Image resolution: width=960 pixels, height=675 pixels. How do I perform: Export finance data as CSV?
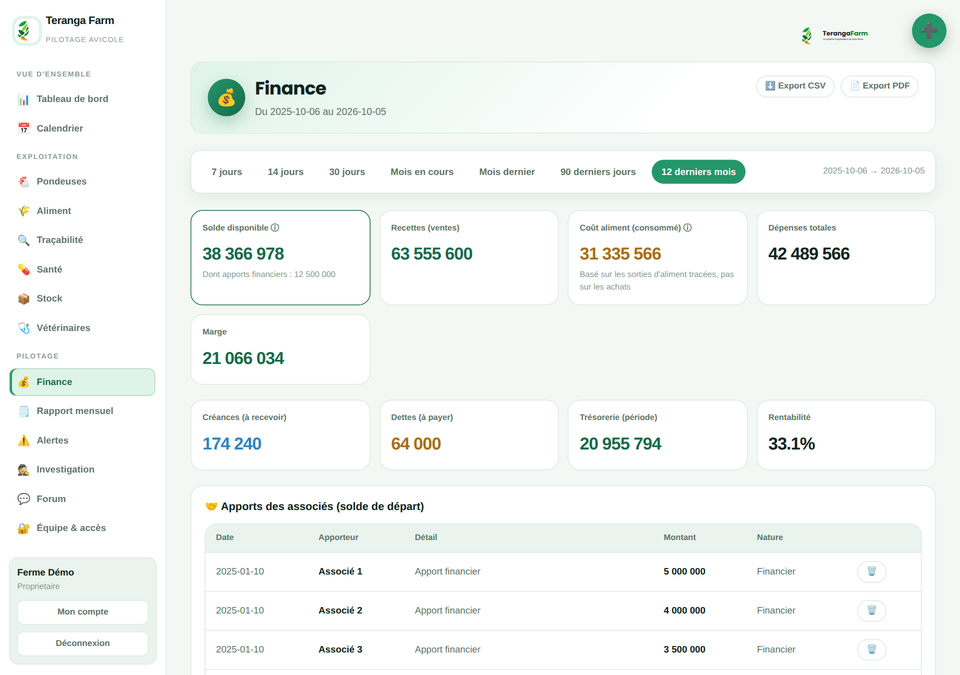[x=795, y=86]
